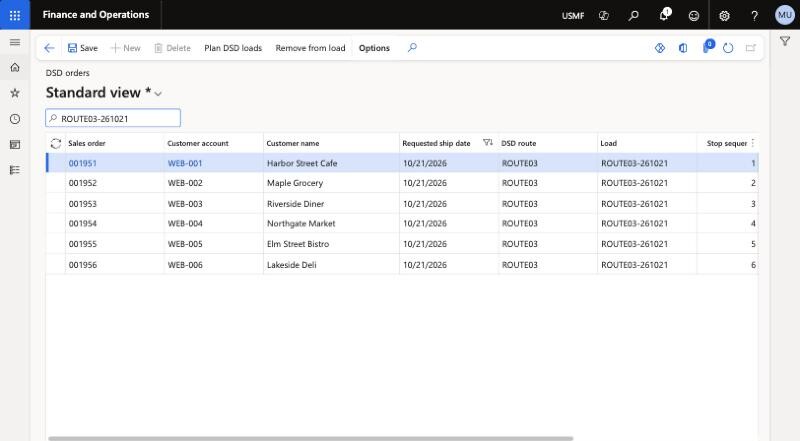Click the ROUTE03-261021 filter field

pyautogui.click(x=113, y=118)
